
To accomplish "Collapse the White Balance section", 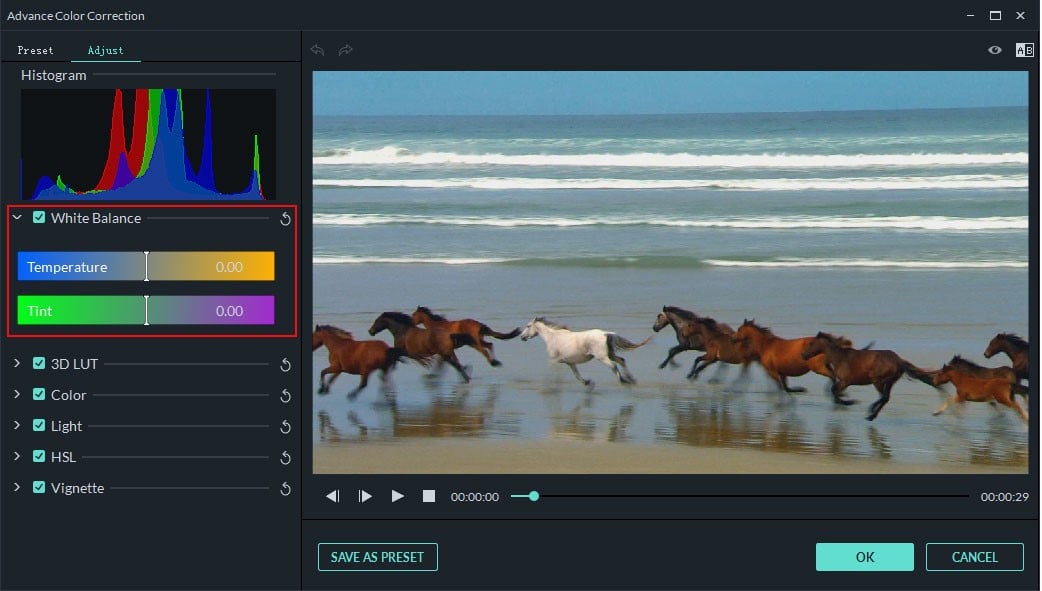I will 17,218.
